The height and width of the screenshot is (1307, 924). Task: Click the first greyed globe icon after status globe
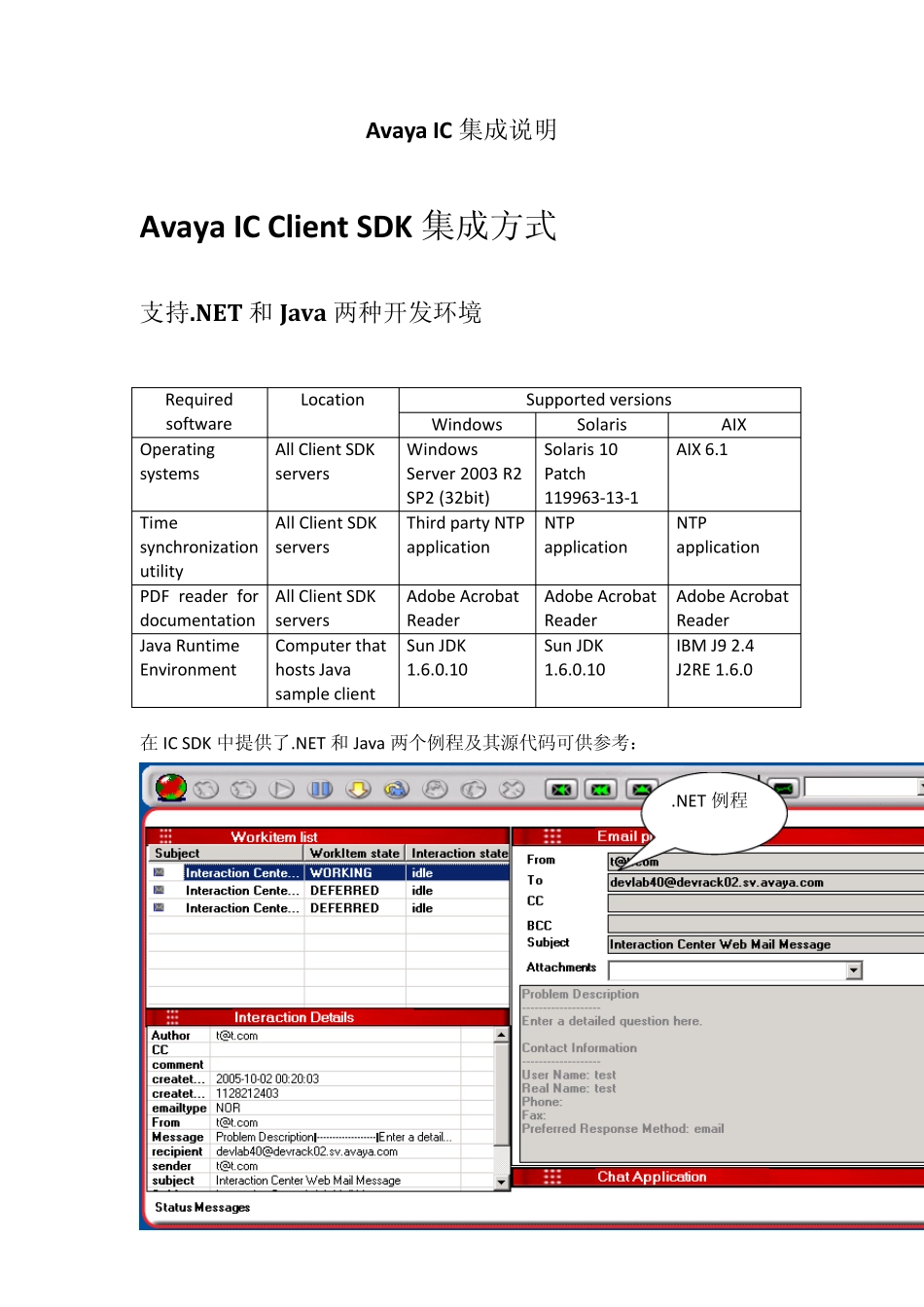tap(205, 789)
